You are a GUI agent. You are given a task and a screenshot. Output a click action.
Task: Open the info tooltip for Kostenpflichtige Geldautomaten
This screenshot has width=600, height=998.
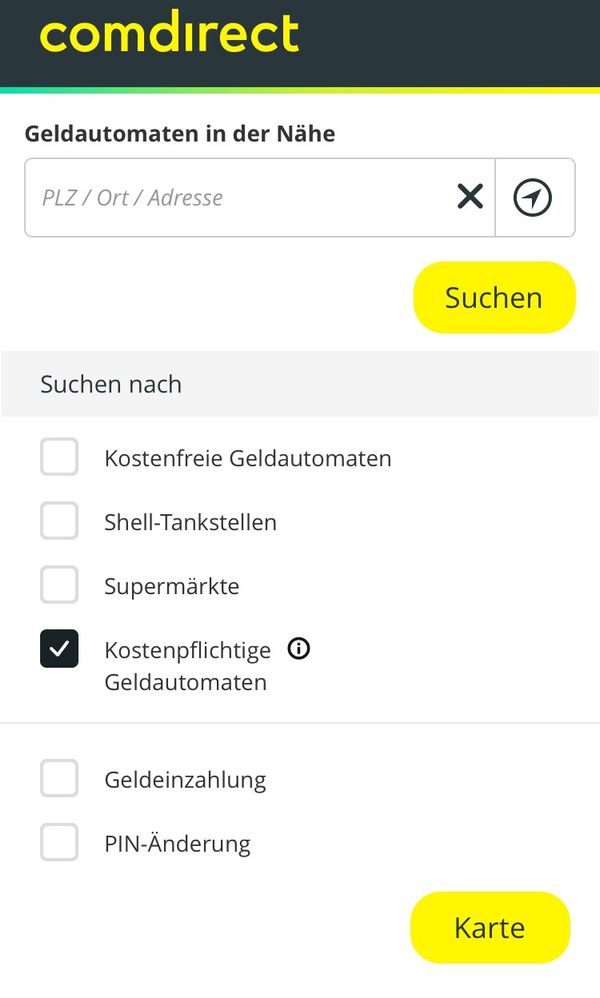[298, 649]
